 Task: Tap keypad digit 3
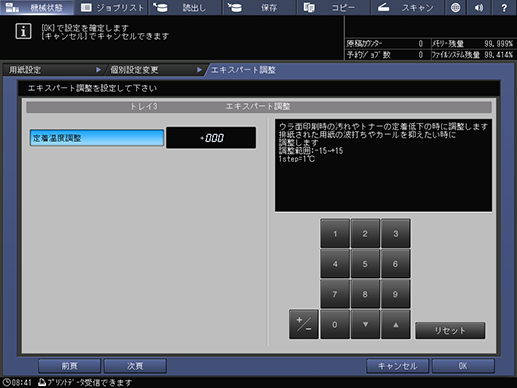(x=395, y=234)
